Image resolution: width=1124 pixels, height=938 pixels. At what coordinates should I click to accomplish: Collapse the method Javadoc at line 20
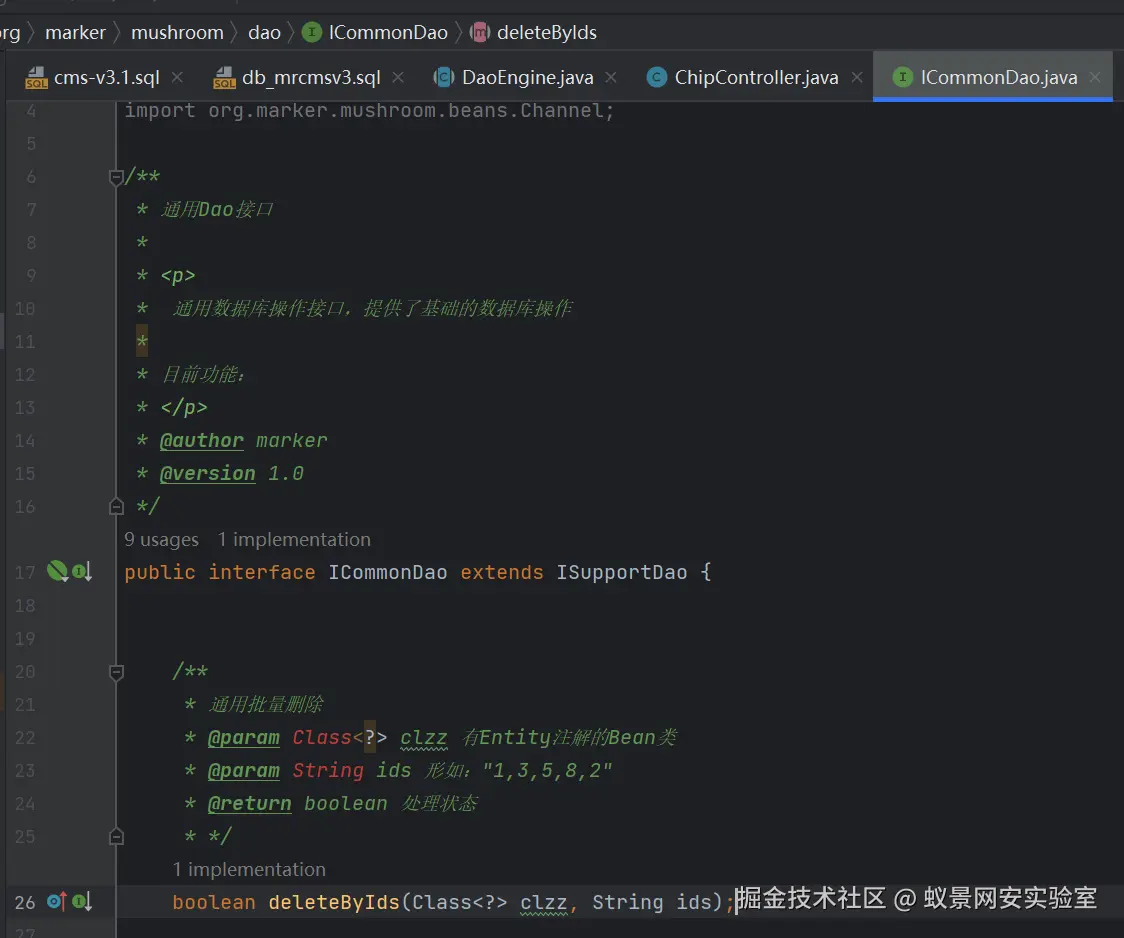tap(116, 672)
